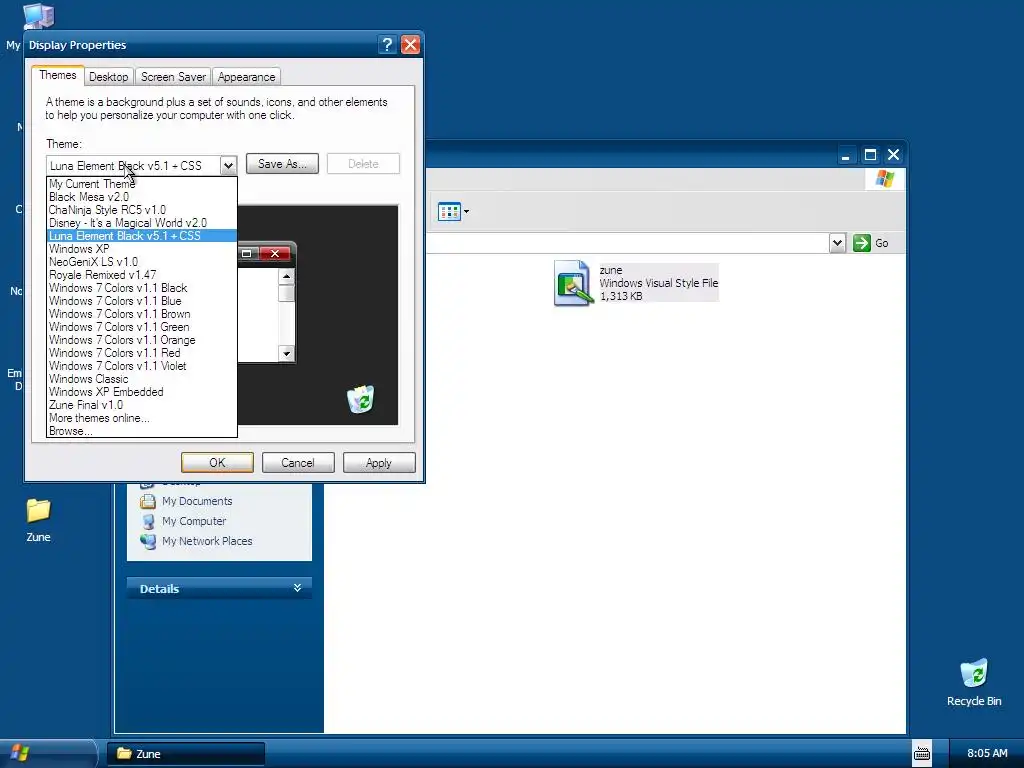Switch to the Appearance tab
This screenshot has height=768, width=1024.
[x=246, y=76]
